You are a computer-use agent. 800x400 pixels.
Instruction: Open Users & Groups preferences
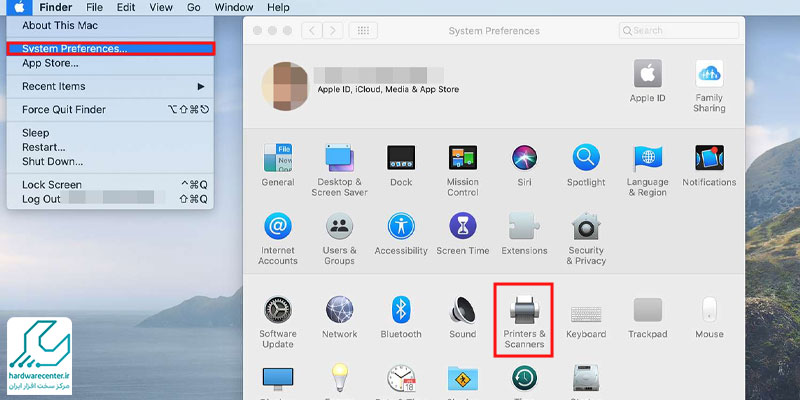tap(339, 238)
